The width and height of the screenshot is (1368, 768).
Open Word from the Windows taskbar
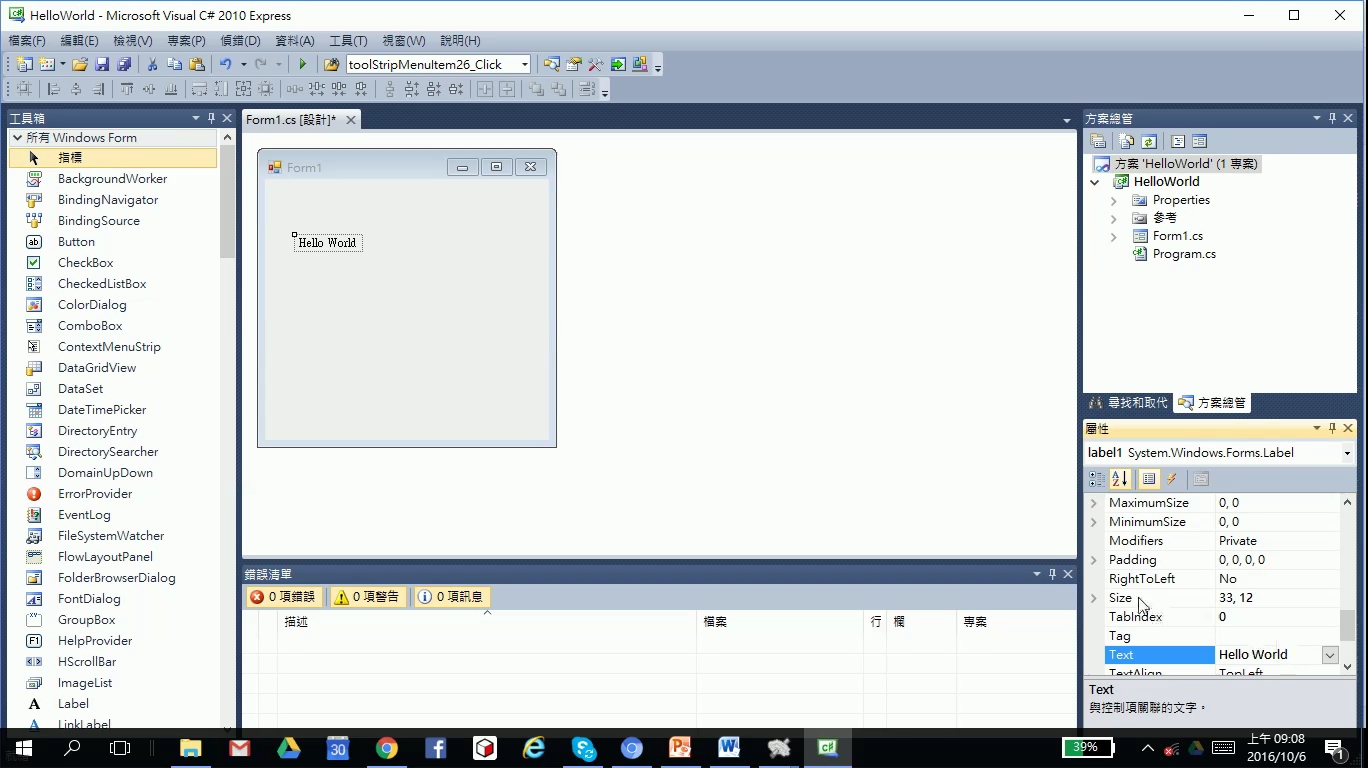click(729, 747)
